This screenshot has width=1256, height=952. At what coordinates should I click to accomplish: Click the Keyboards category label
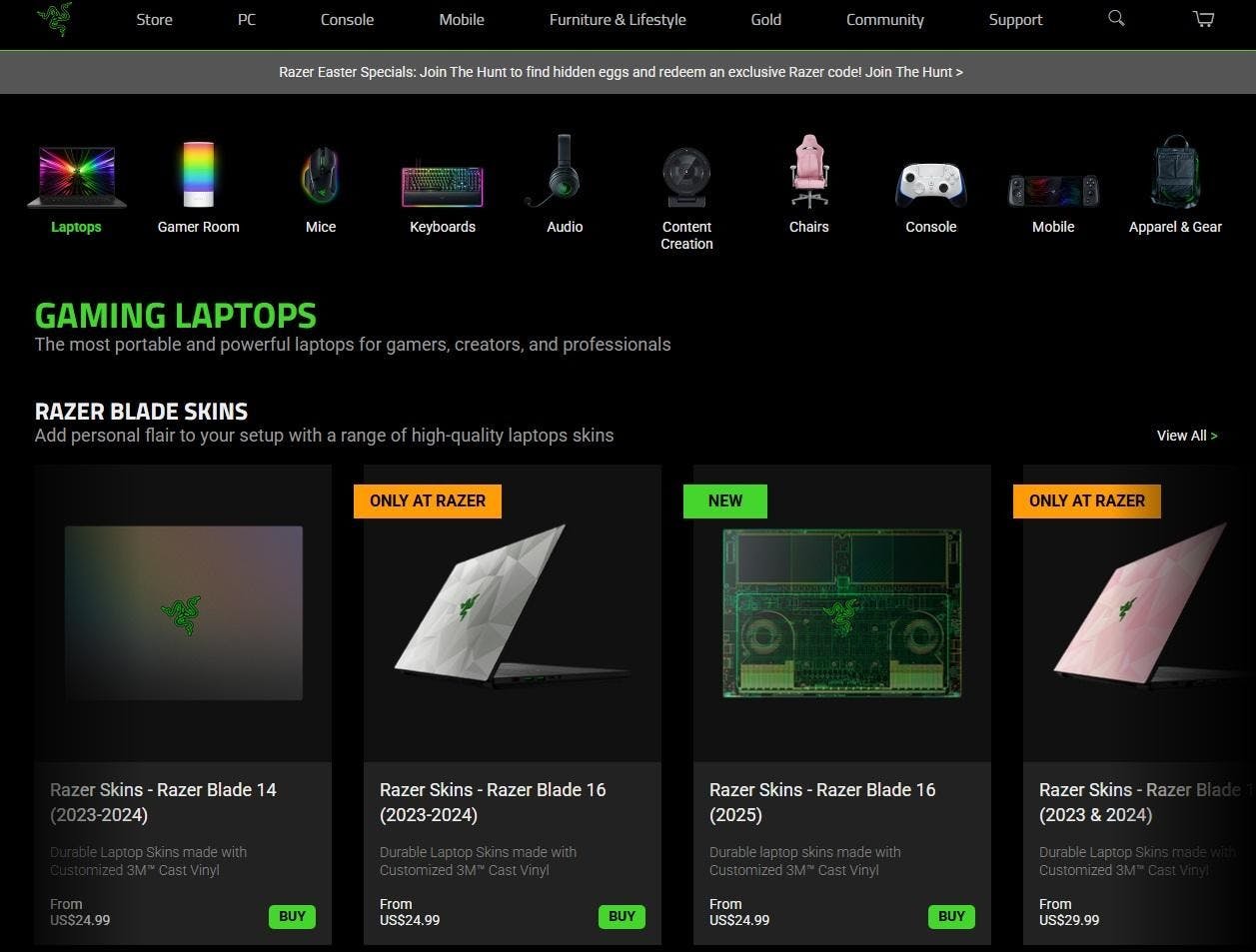pyautogui.click(x=443, y=227)
